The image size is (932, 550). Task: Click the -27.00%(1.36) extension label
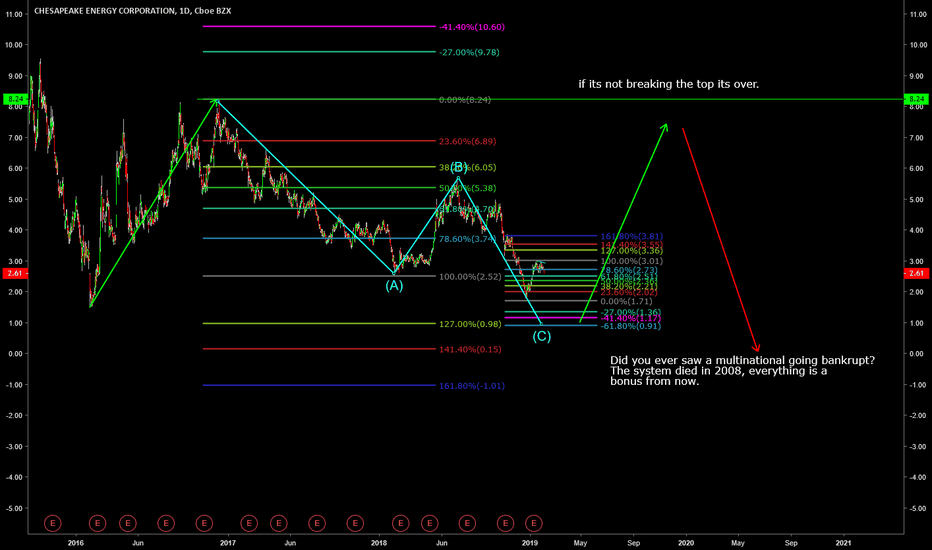point(630,312)
